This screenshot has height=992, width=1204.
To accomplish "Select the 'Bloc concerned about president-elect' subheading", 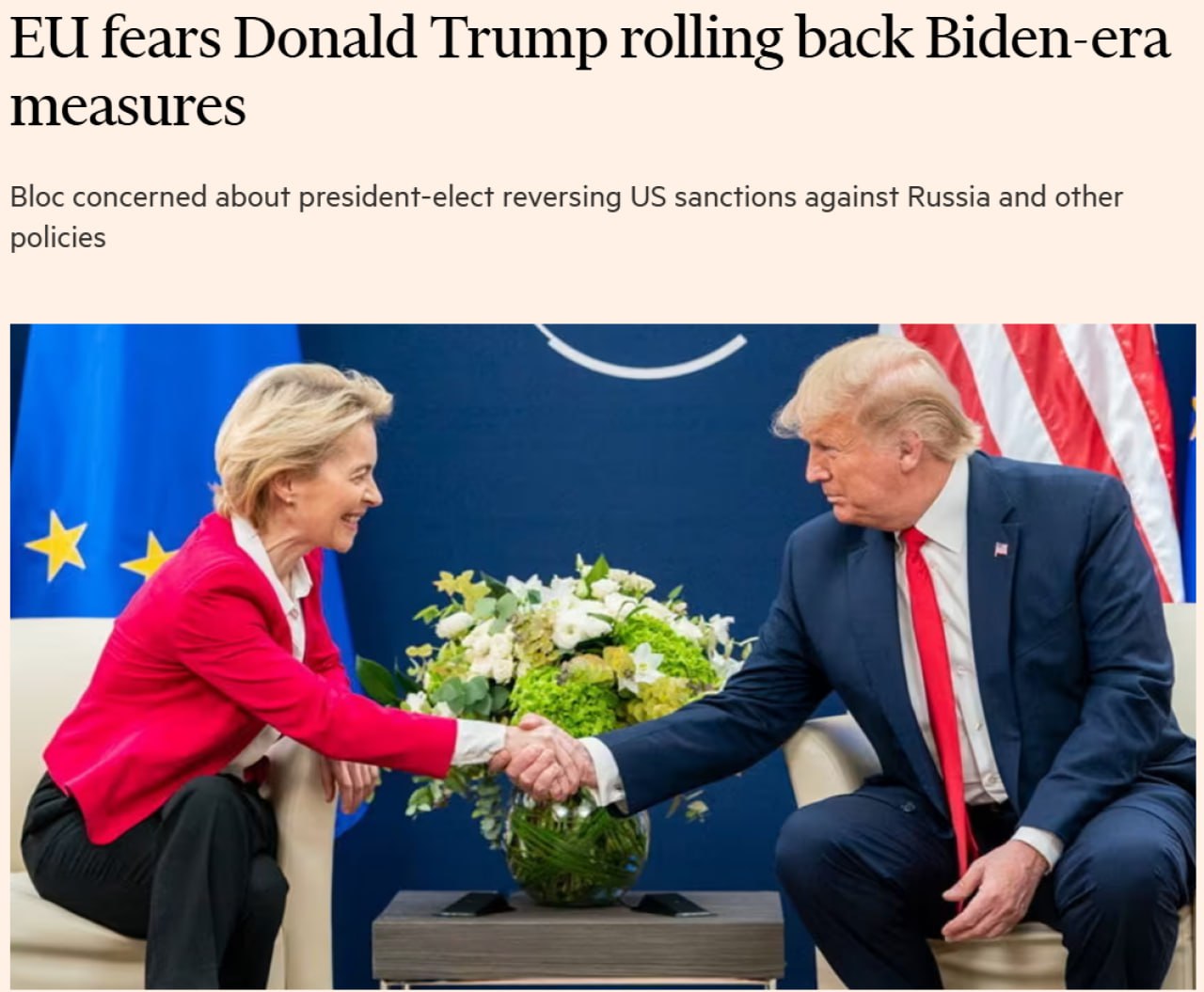I will [566, 217].
